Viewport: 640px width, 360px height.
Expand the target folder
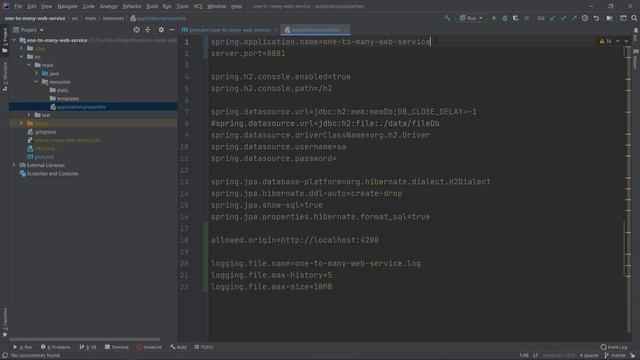point(22,123)
